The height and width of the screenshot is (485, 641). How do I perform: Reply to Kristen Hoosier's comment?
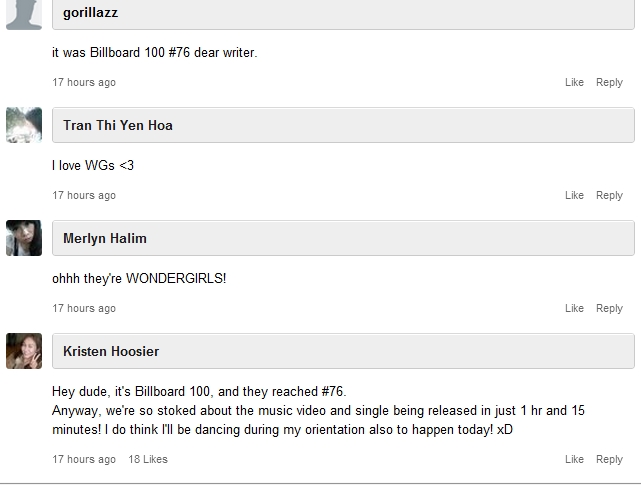coord(609,460)
